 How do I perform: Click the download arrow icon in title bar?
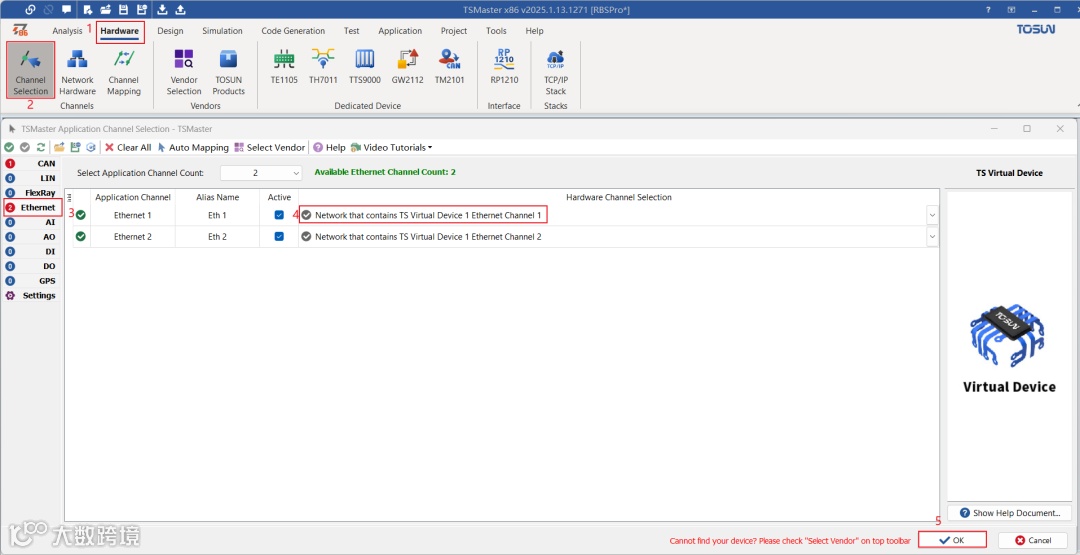pyautogui.click(x=163, y=10)
